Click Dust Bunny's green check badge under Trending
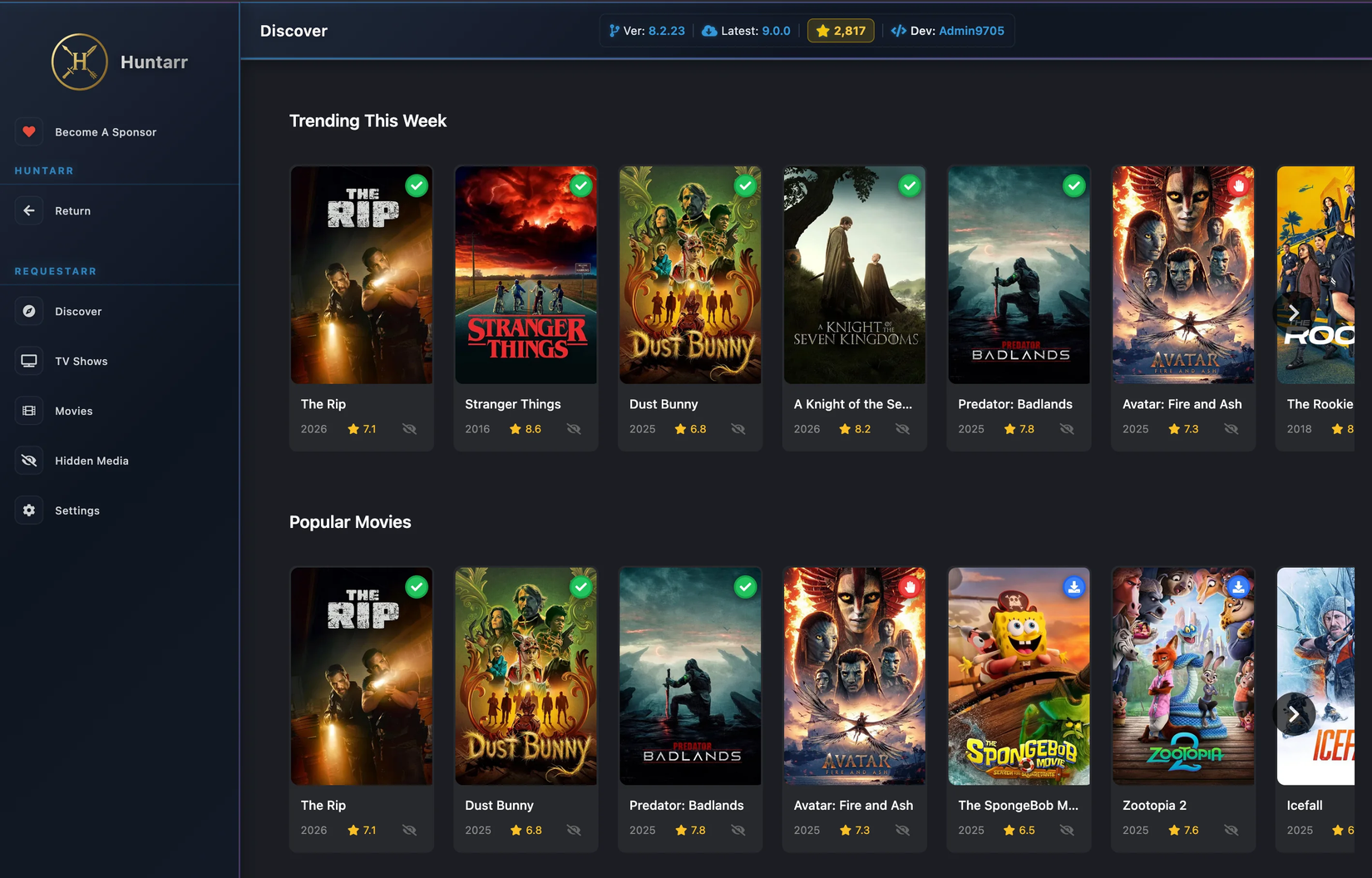The height and width of the screenshot is (878, 1372). (x=746, y=185)
